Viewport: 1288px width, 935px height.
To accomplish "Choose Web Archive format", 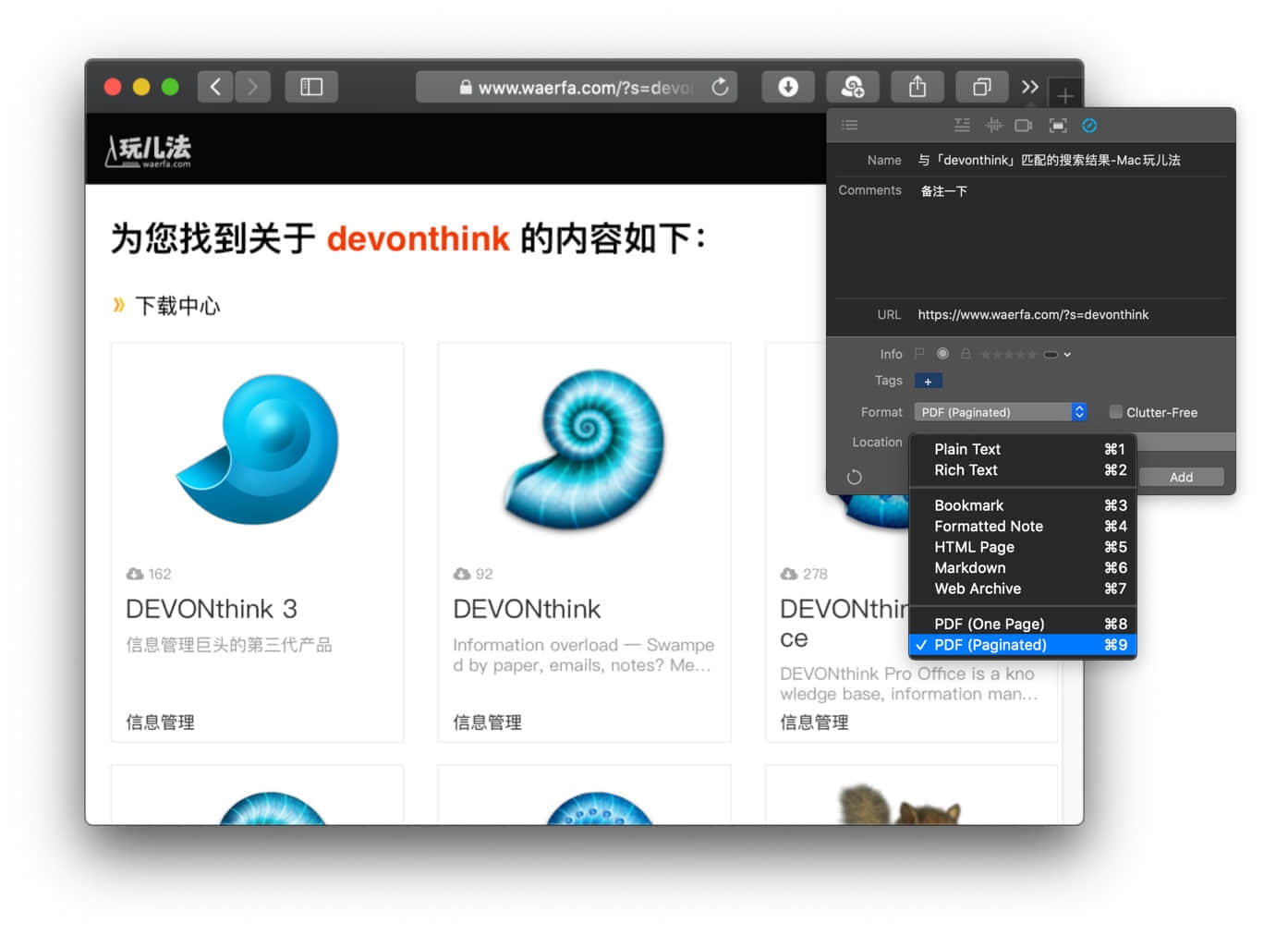I will click(1023, 589).
